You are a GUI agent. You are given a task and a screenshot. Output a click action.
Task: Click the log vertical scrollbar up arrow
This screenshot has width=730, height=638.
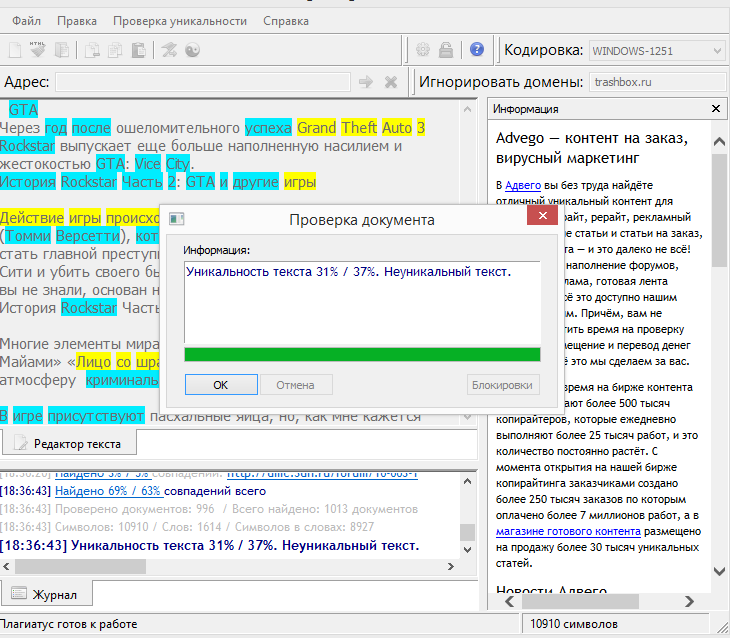(x=468, y=481)
